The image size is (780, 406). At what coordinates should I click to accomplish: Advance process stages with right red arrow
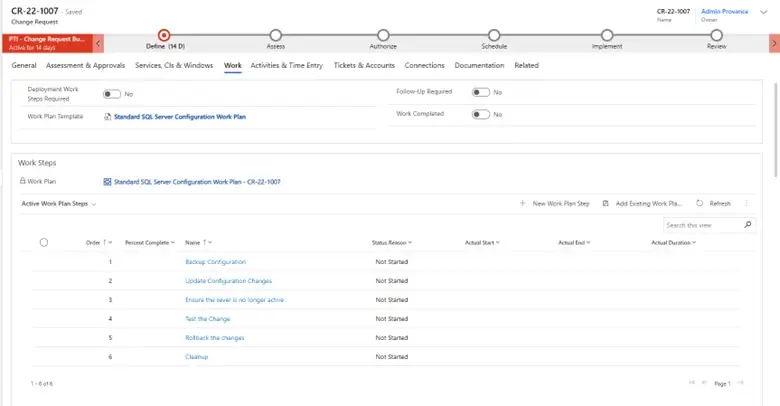774,43
